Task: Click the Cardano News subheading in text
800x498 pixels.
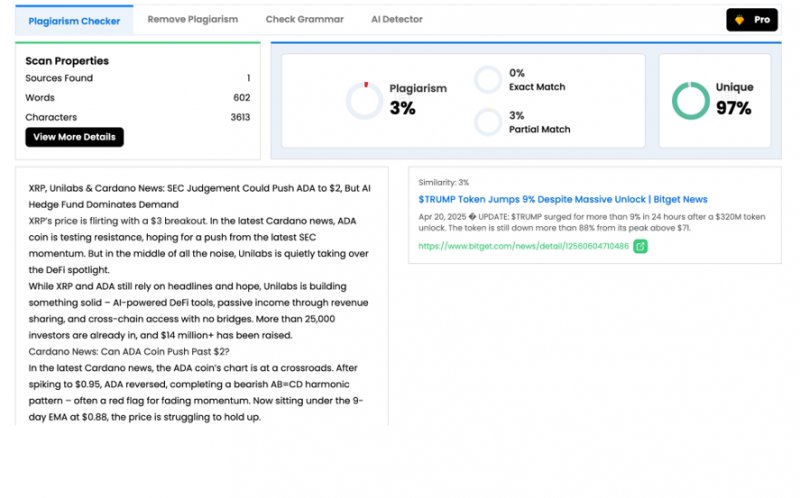Action: 129,351
